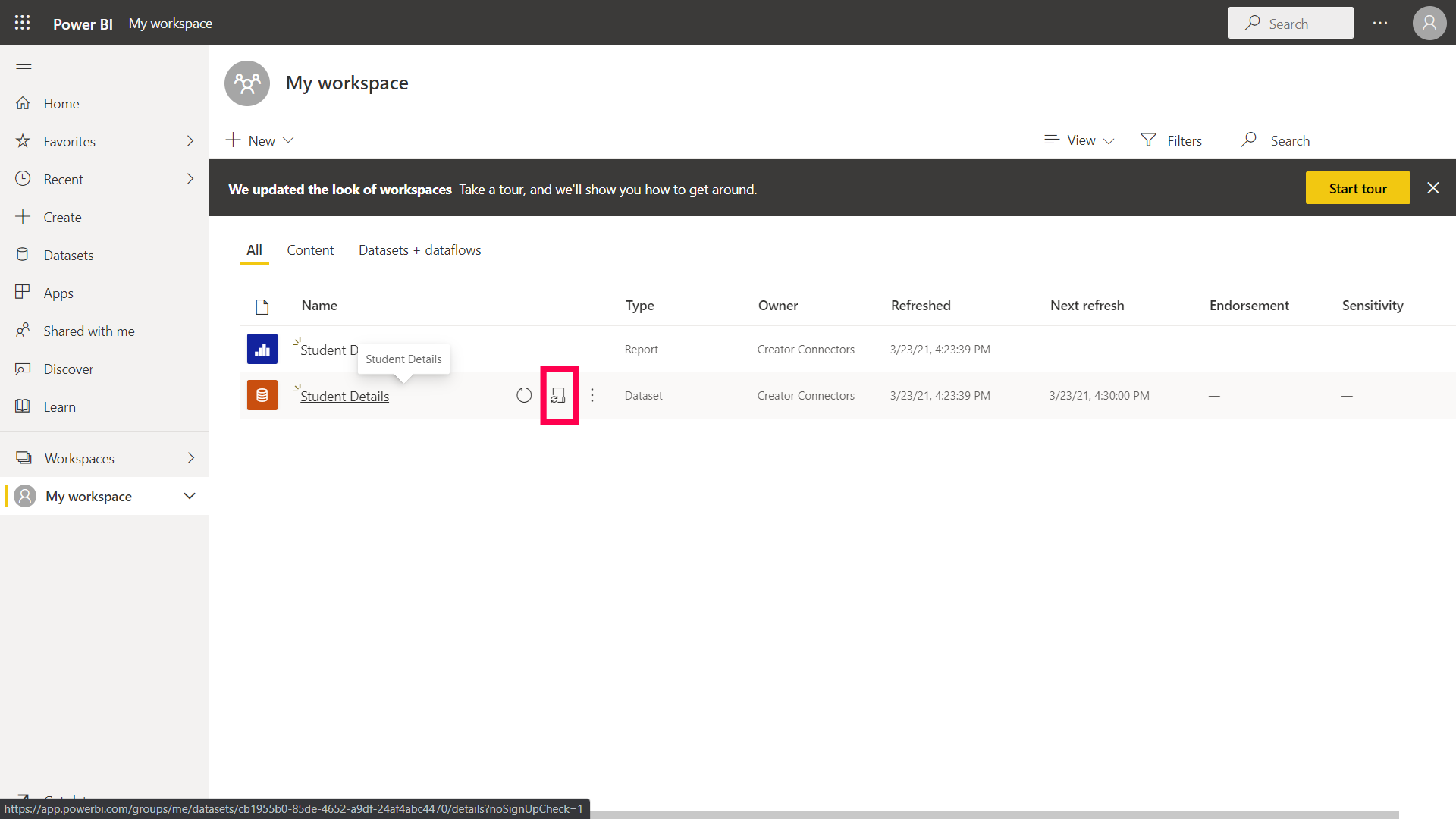Open the Student Details dataset link

344,397
